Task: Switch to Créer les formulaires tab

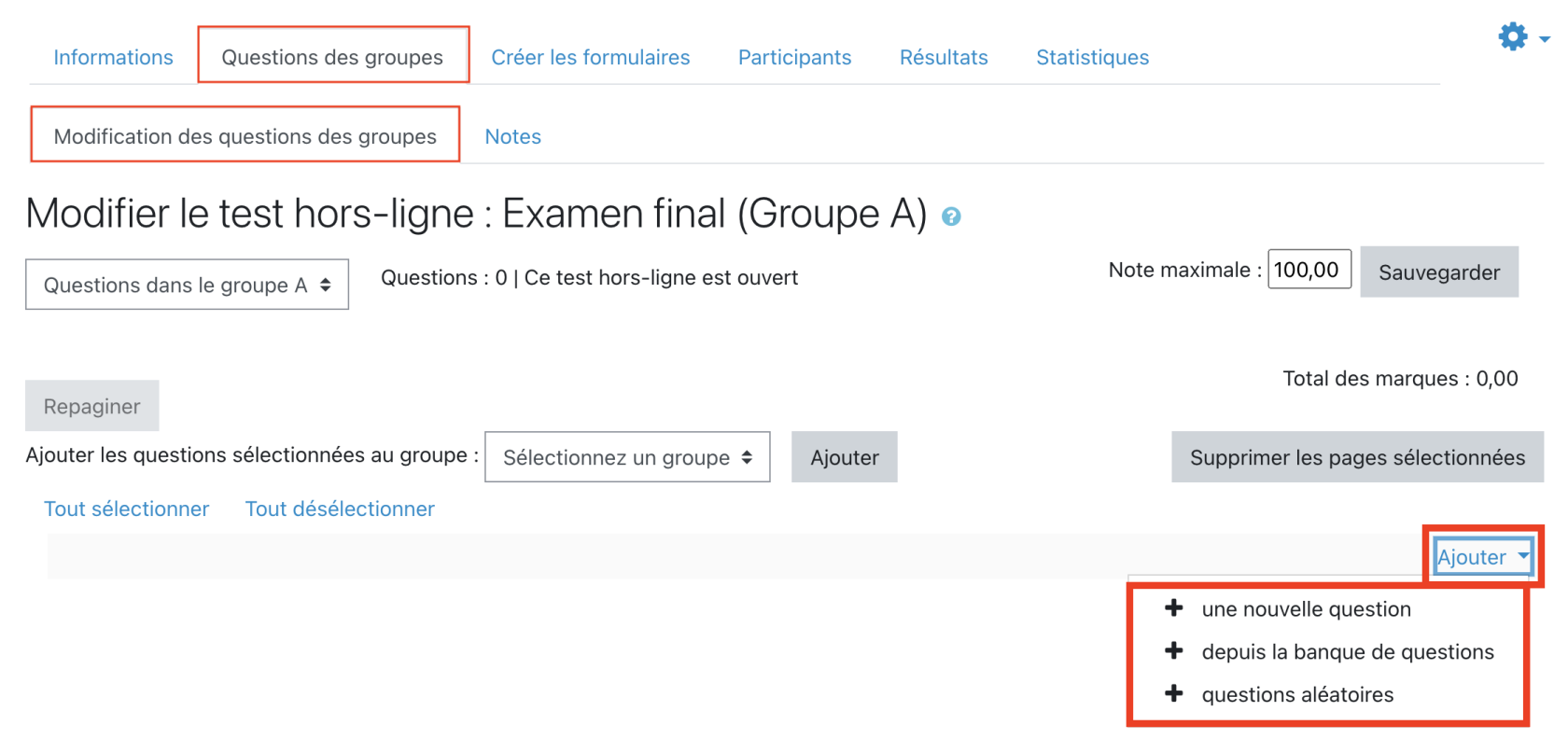Action: 590,57
